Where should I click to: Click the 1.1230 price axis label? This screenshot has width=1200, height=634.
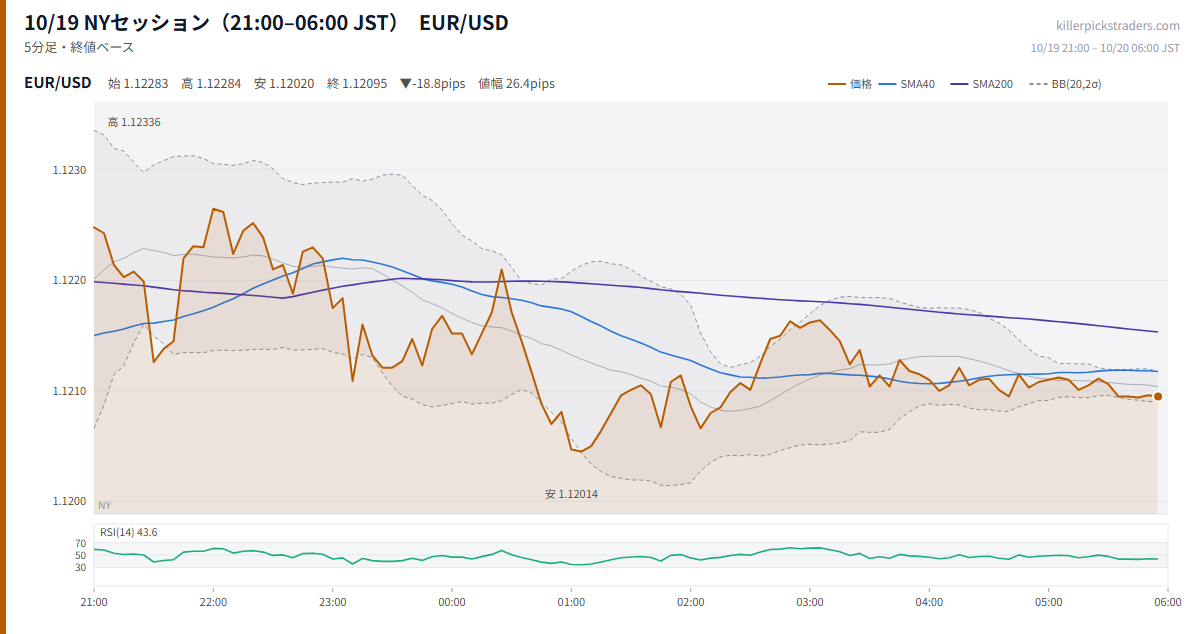coord(70,170)
